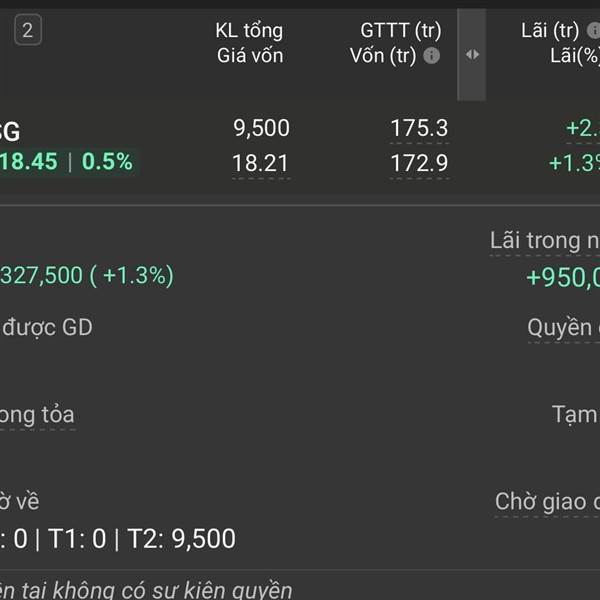600x600 pixels.
Task: Toggle the left-right column switch arrows
Action: click(x=472, y=54)
